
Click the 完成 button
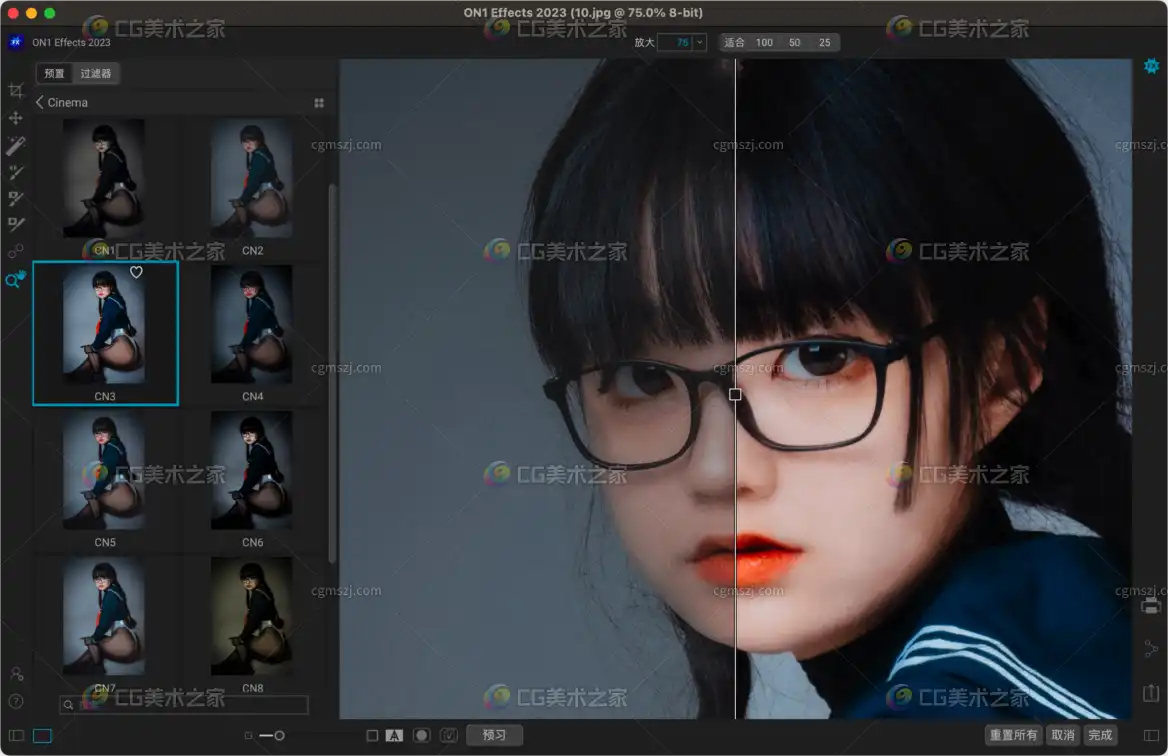point(1100,736)
